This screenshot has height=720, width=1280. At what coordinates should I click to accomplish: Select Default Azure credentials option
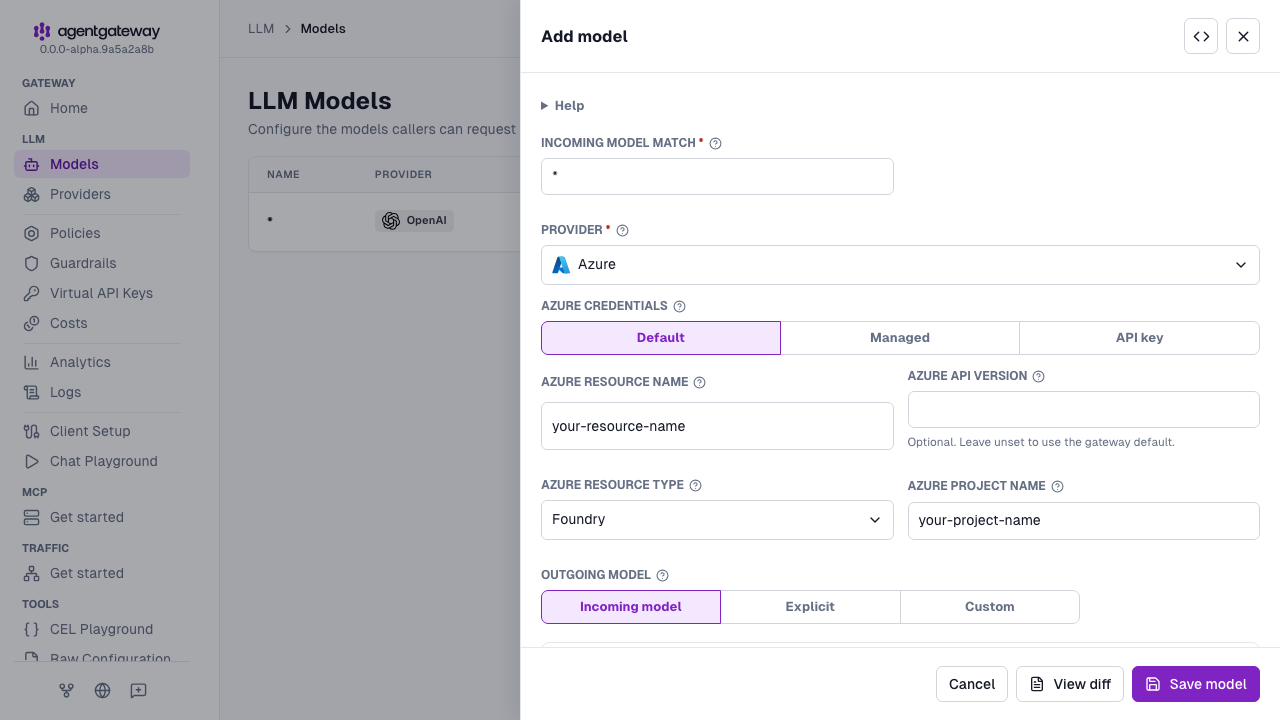click(661, 338)
